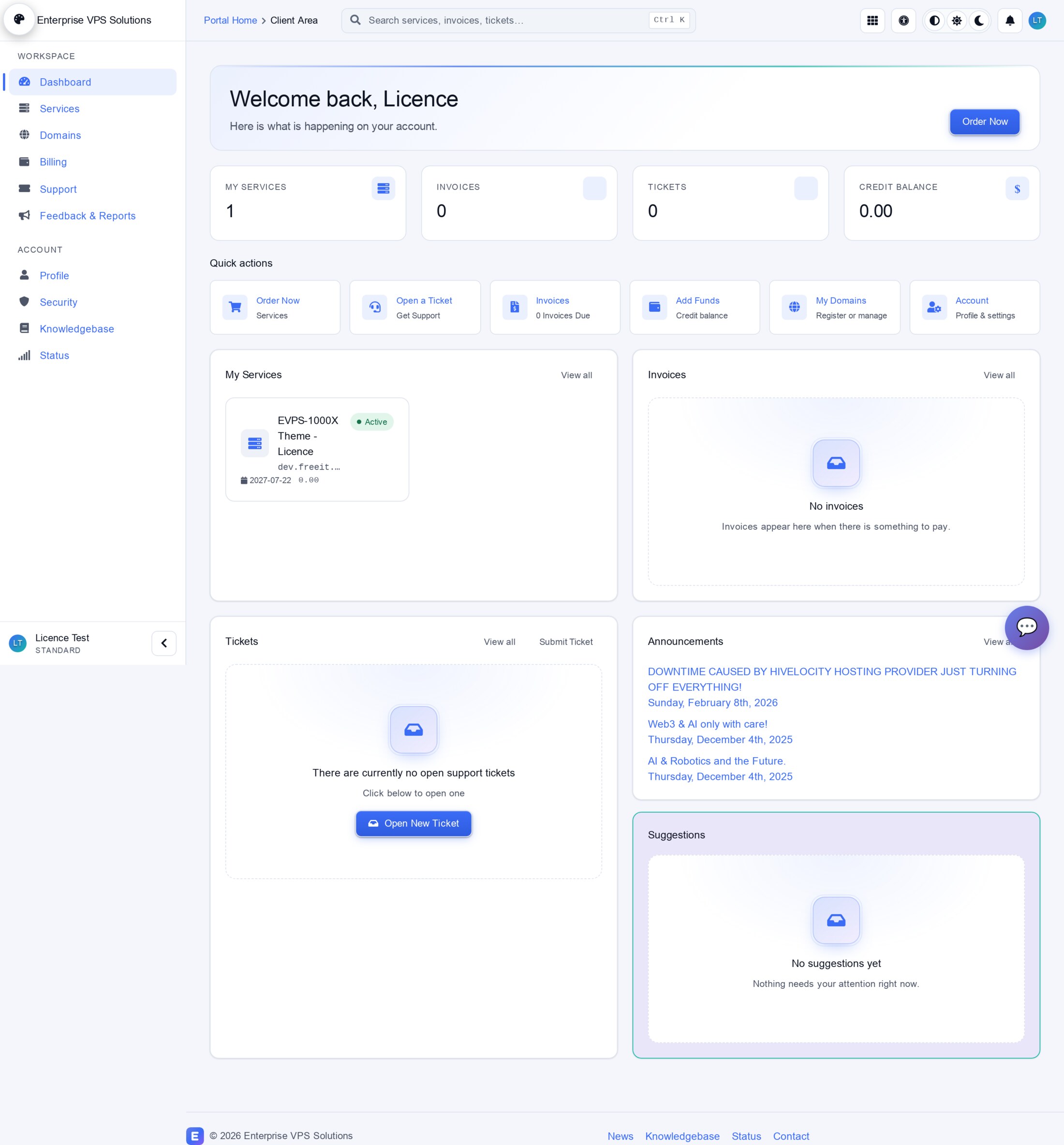Click the palette logo icon at top-left
The image size is (1064, 1145).
[x=19, y=19]
